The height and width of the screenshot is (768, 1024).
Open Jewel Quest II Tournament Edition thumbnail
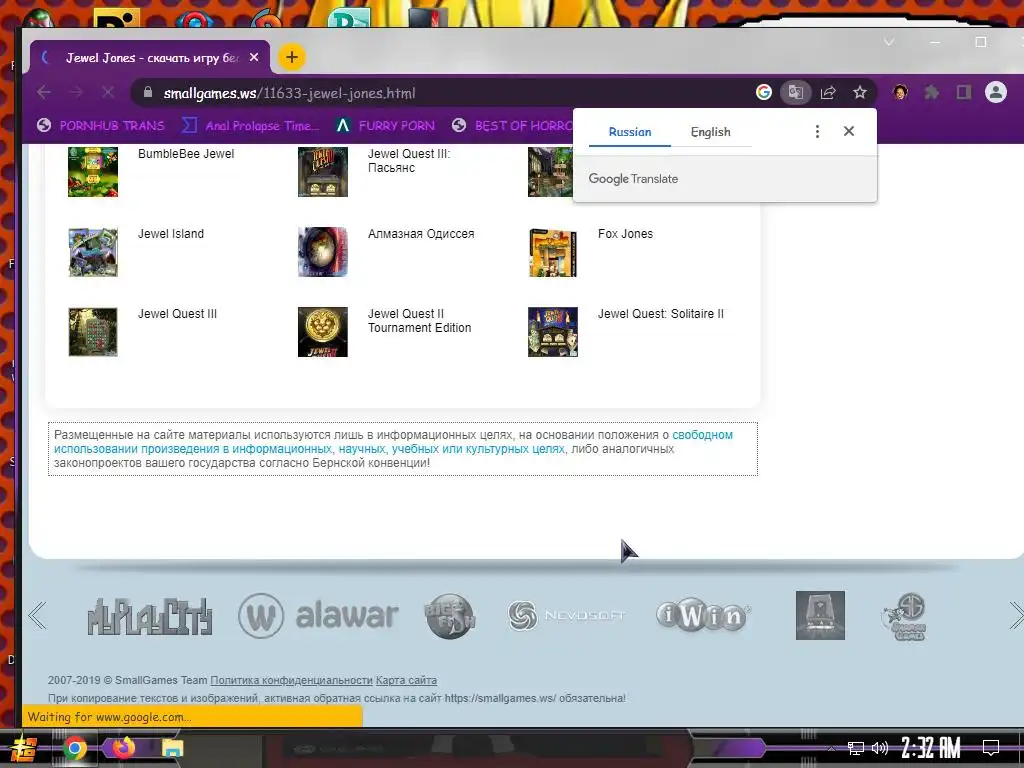click(323, 332)
